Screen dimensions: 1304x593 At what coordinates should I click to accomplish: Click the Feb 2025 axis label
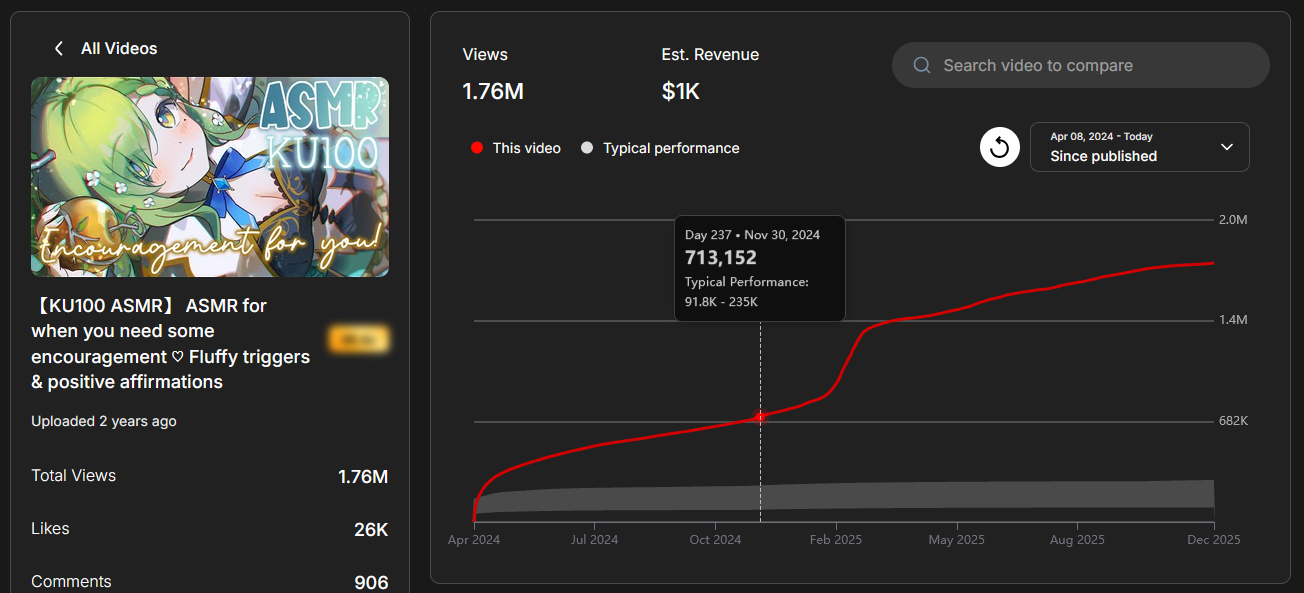click(836, 539)
